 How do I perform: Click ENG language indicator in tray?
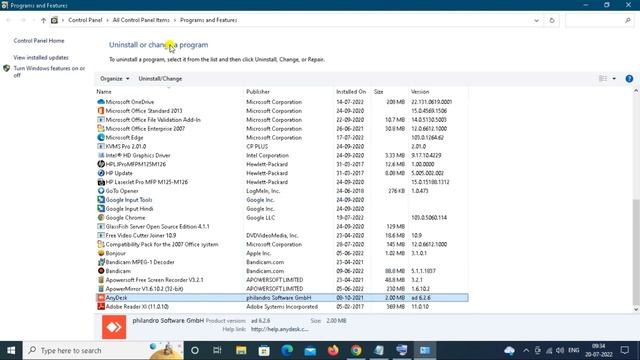(573, 350)
